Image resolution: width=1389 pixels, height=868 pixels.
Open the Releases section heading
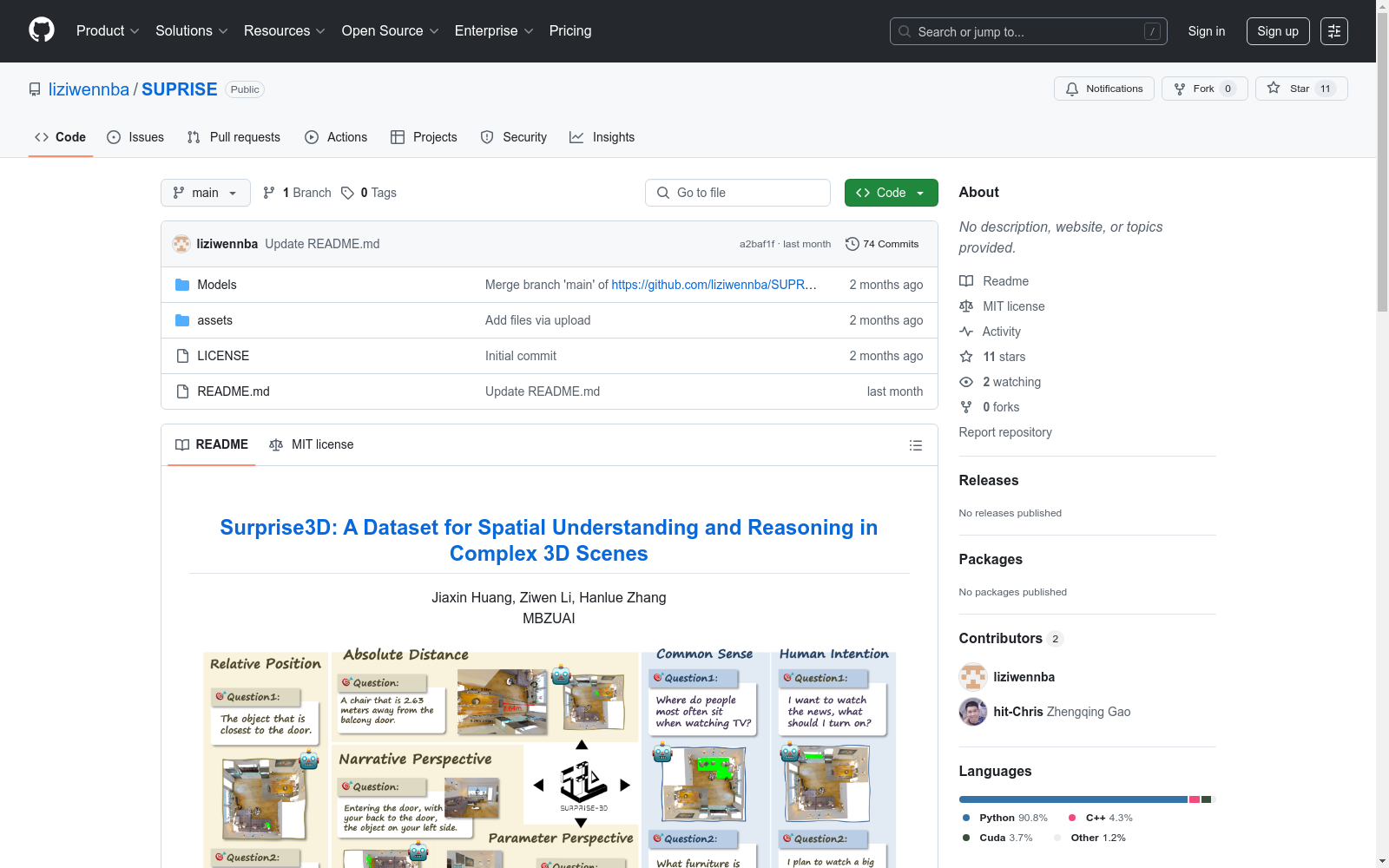989,480
